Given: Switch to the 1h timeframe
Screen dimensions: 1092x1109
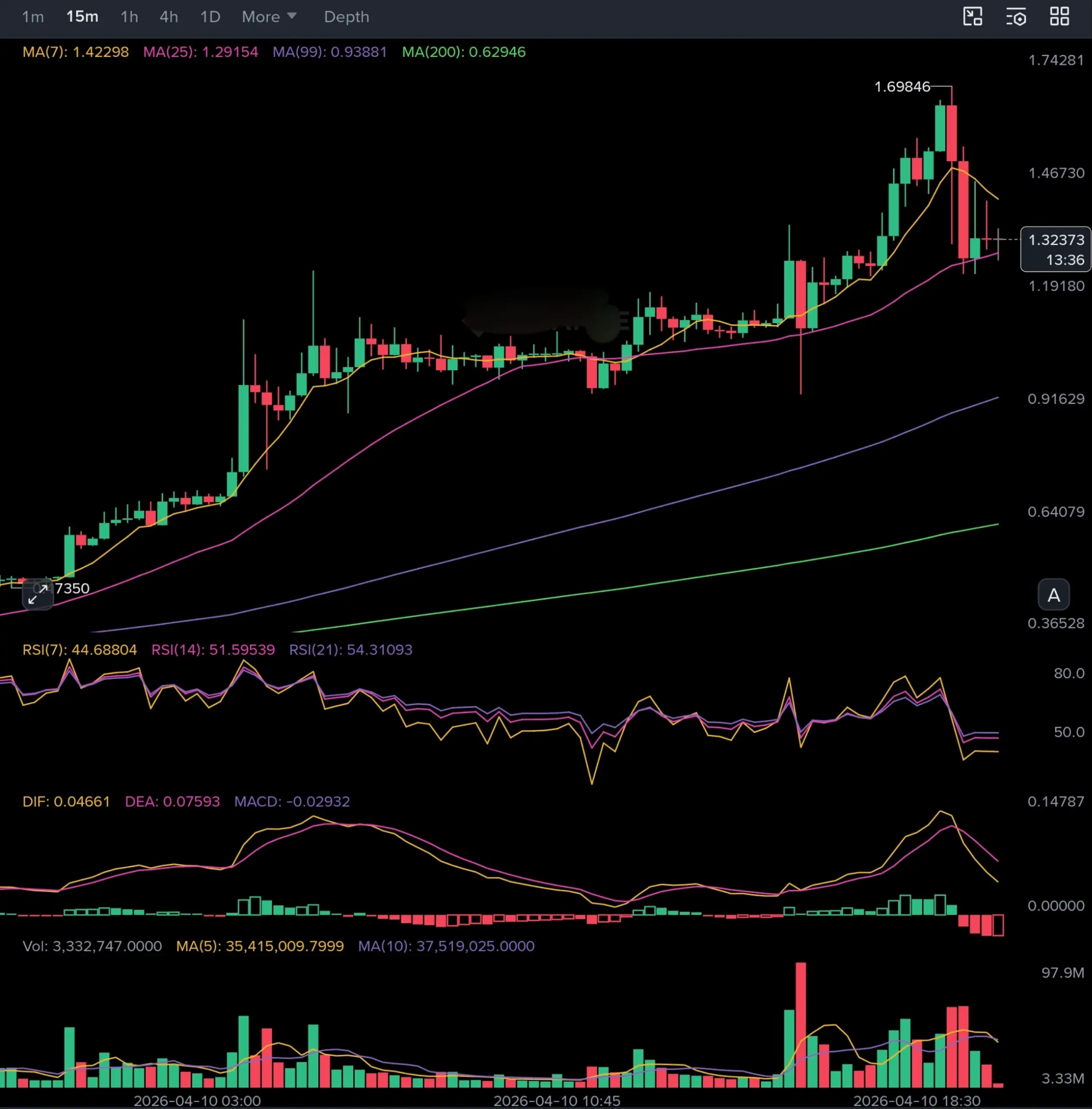Looking at the screenshot, I should click(x=129, y=16).
